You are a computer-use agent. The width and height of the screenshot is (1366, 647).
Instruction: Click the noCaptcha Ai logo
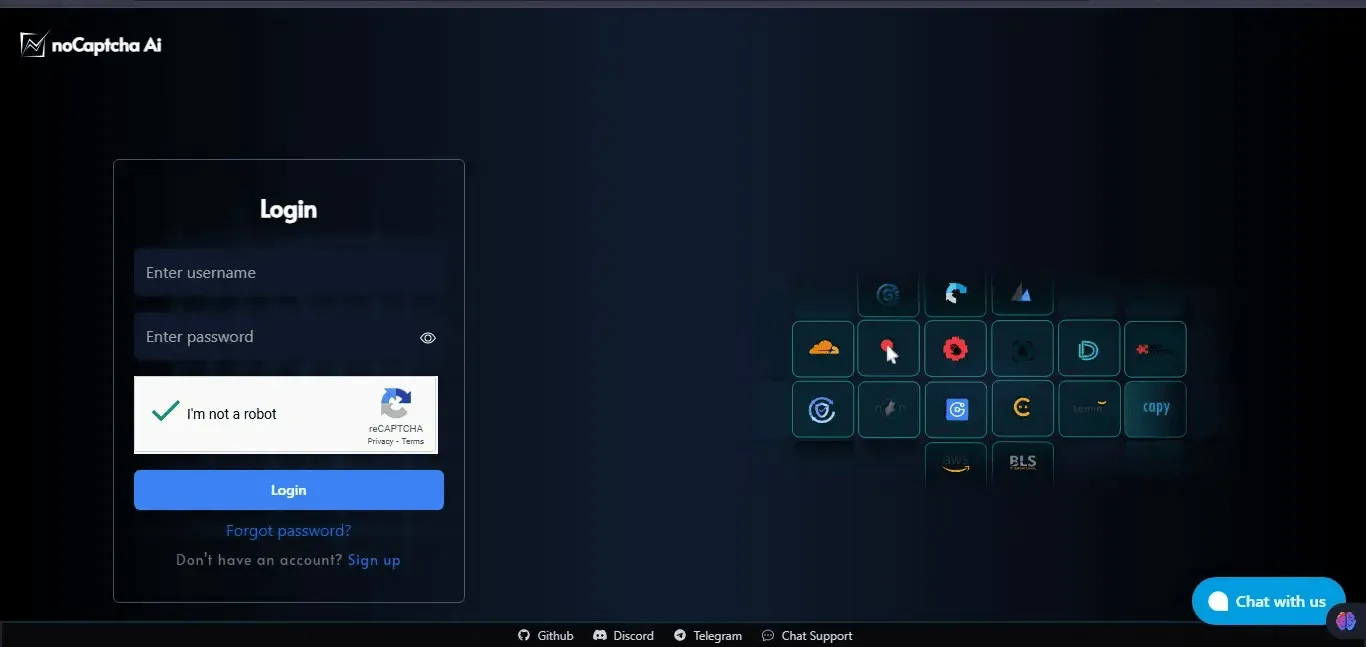click(91, 44)
